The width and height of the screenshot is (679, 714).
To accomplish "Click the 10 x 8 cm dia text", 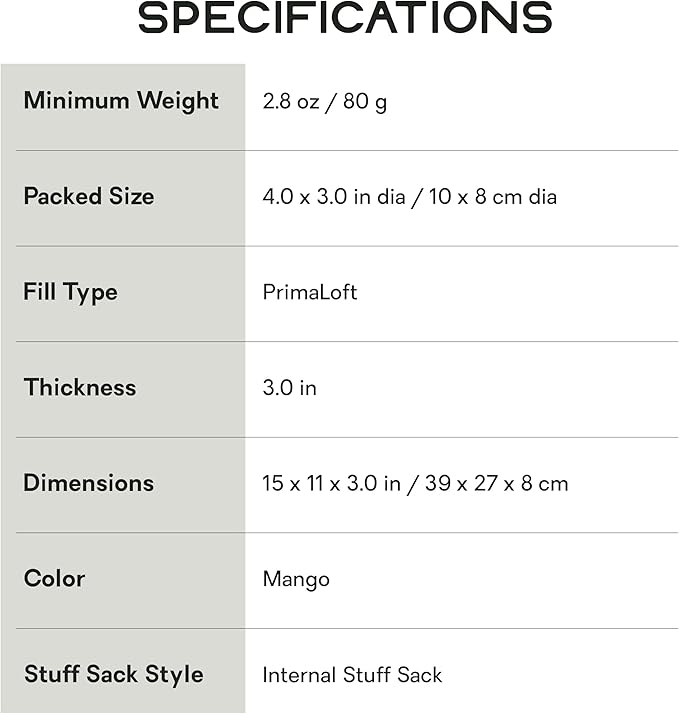I will tap(493, 197).
